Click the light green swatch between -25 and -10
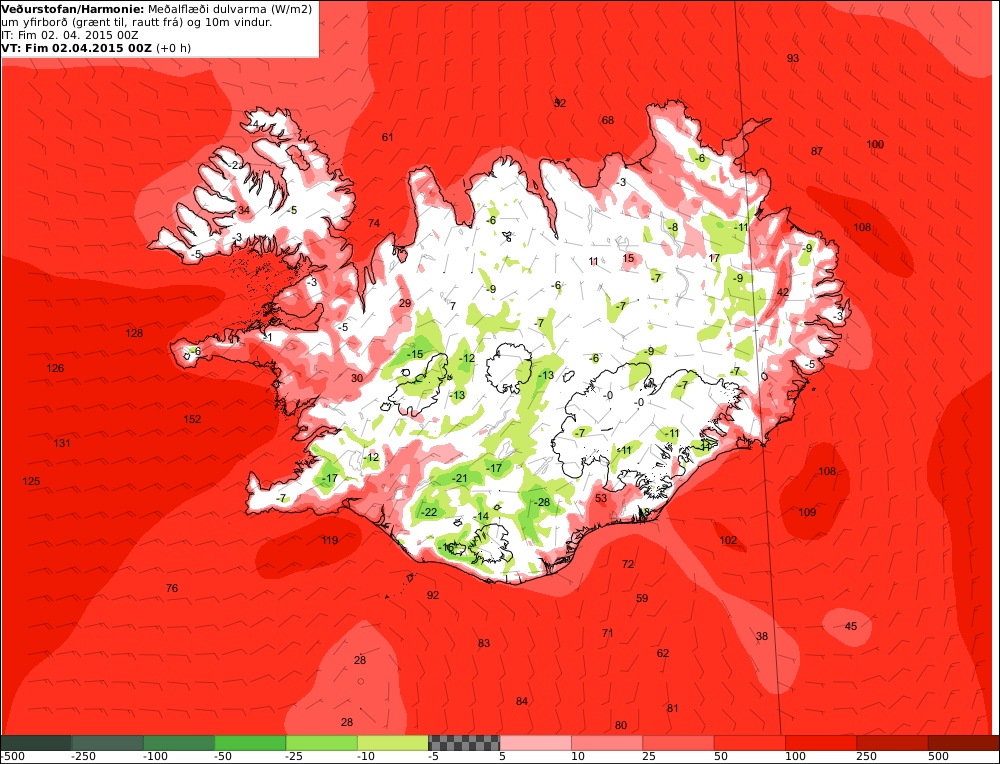1000x764 pixels. pyautogui.click(x=321, y=742)
